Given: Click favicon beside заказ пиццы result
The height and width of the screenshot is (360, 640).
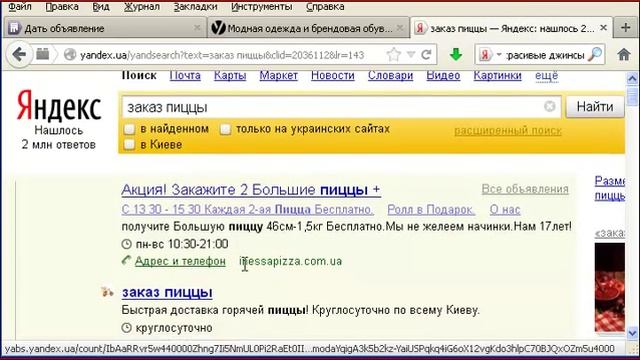Looking at the screenshot, I should tap(107, 292).
